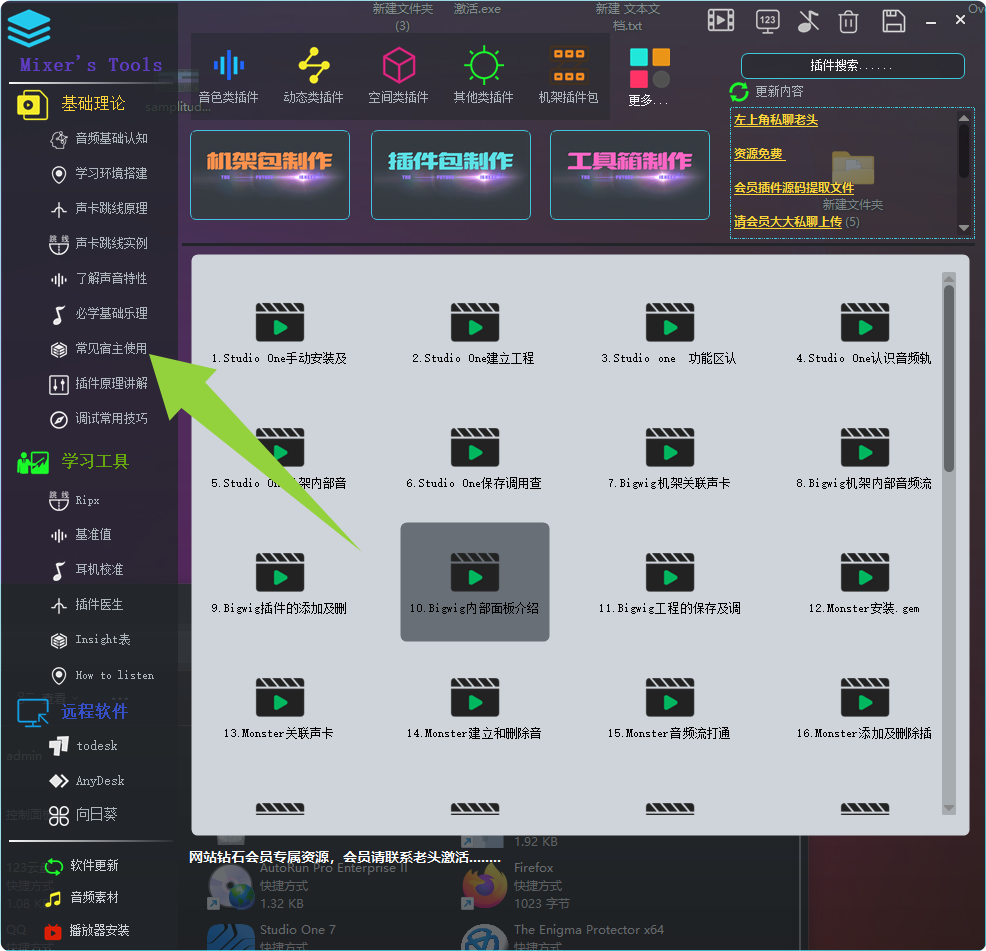This screenshot has width=986, height=951.
Task: Click the 123 monitor icon in title bar
Action: coord(767,21)
